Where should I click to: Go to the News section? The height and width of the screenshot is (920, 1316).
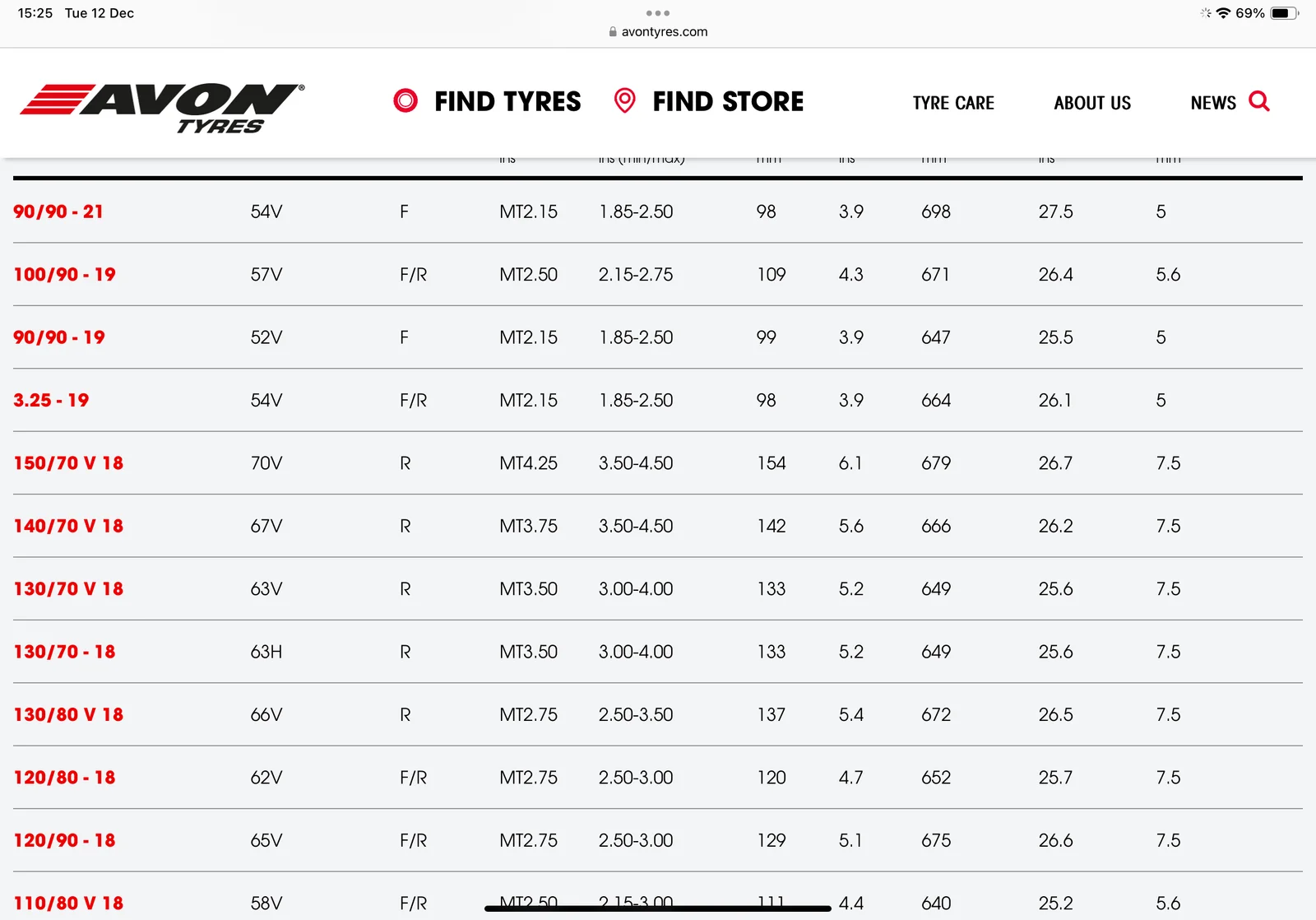pyautogui.click(x=1213, y=103)
